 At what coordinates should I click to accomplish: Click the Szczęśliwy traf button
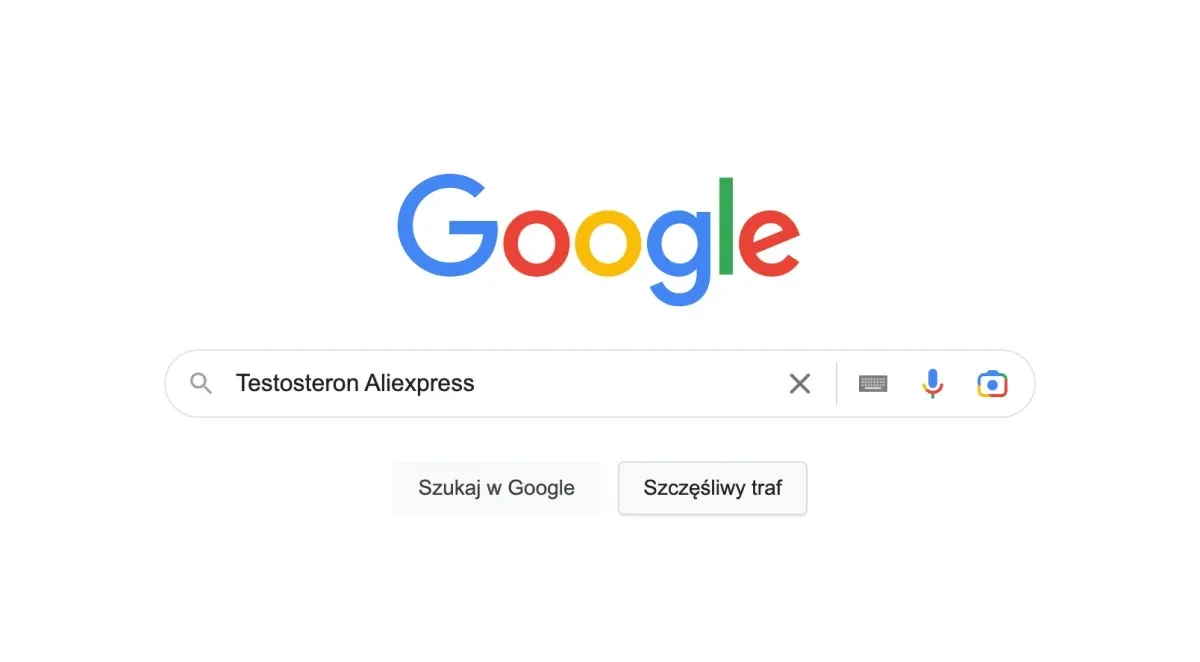pyautogui.click(x=713, y=488)
